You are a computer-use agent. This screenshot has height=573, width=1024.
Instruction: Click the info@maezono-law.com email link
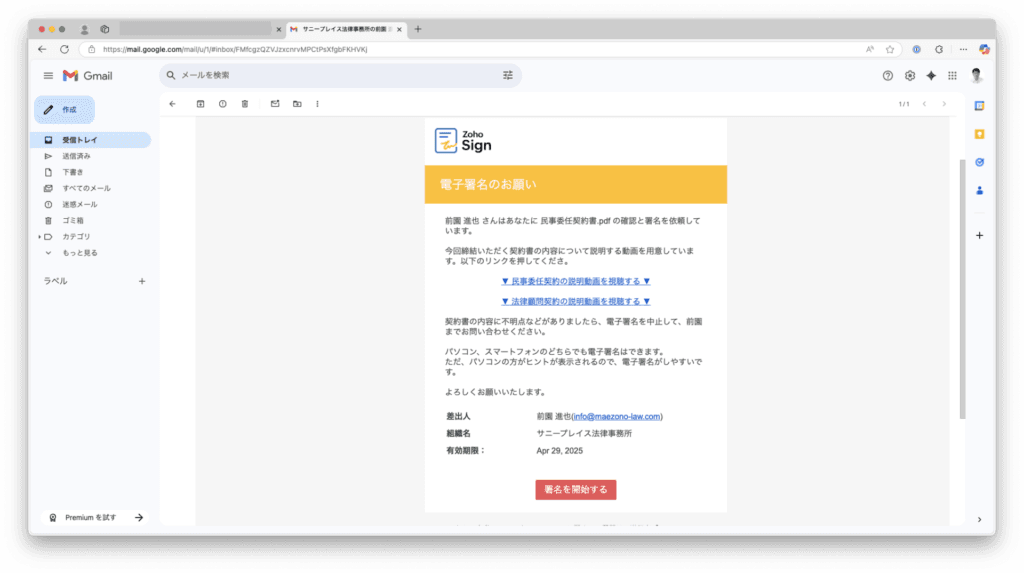(617, 416)
